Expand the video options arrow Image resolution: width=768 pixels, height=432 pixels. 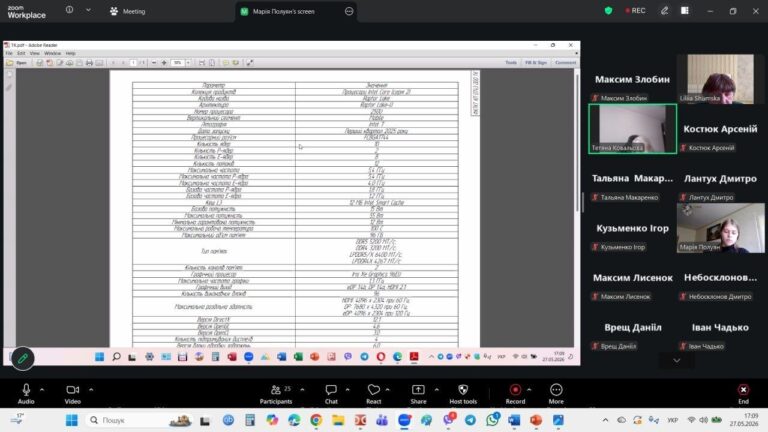pyautogui.click(x=91, y=390)
